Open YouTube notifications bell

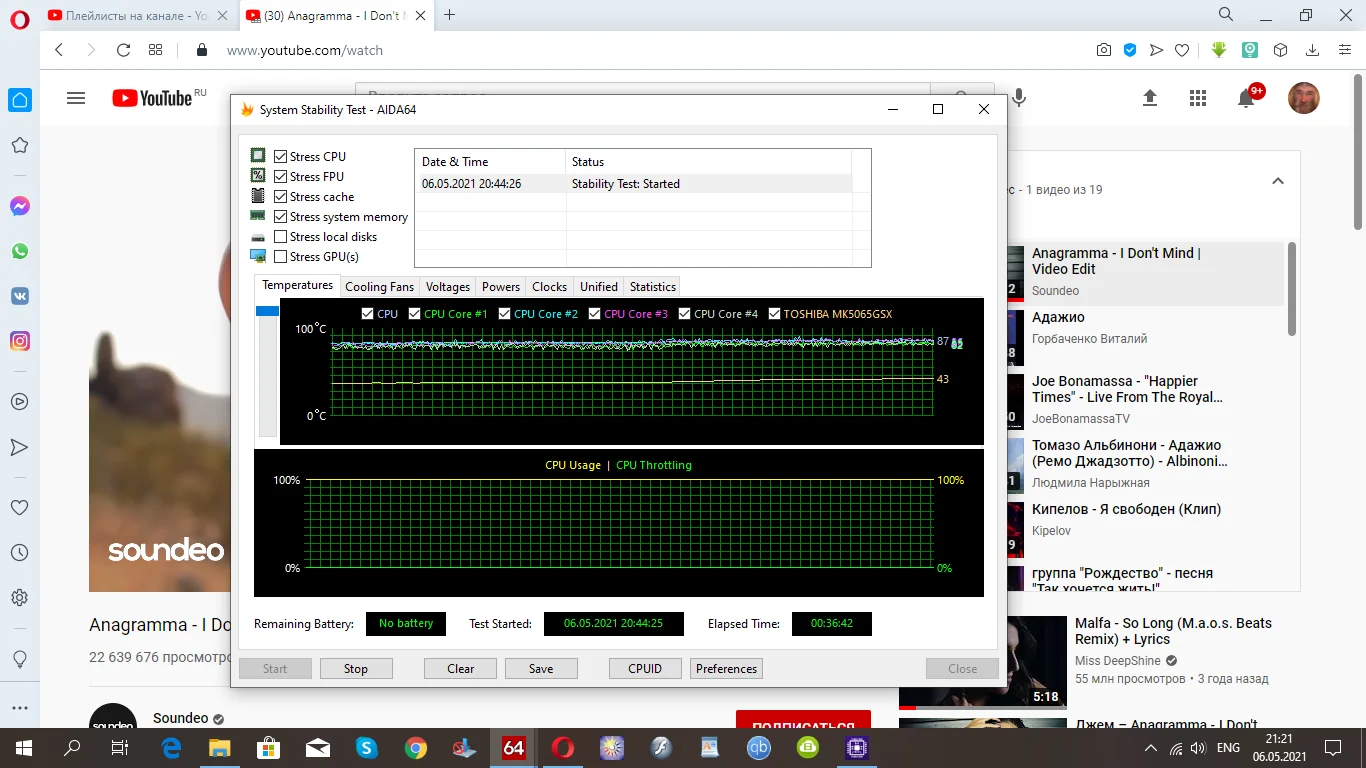point(1246,98)
